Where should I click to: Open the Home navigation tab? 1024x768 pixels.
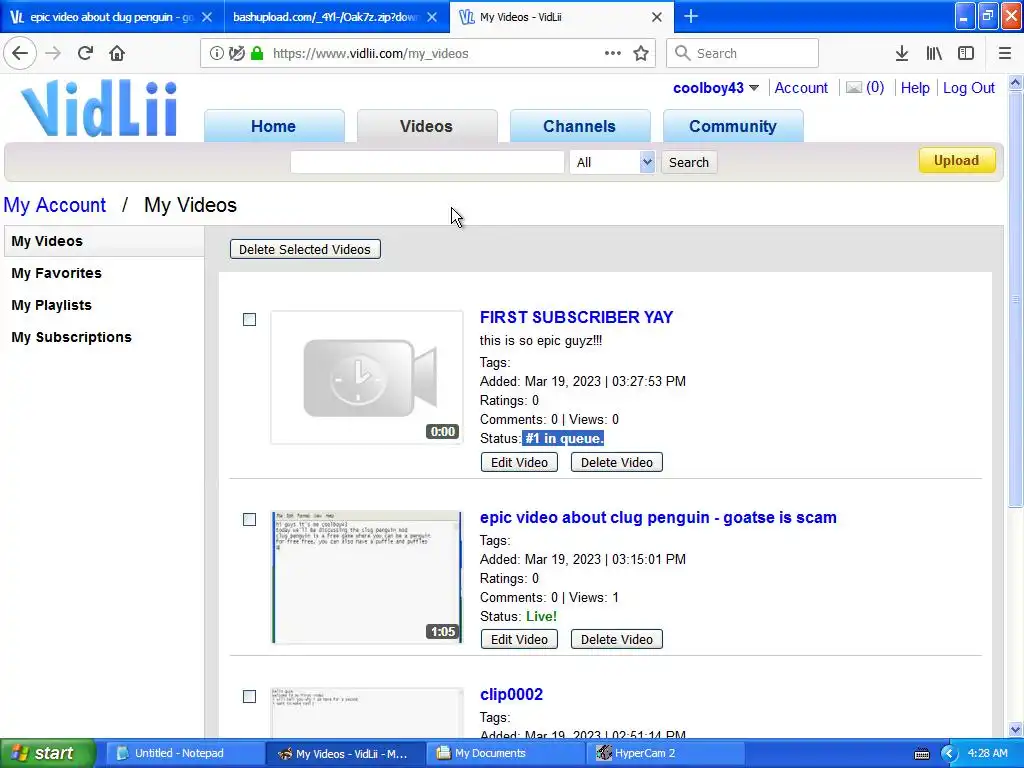click(x=274, y=126)
